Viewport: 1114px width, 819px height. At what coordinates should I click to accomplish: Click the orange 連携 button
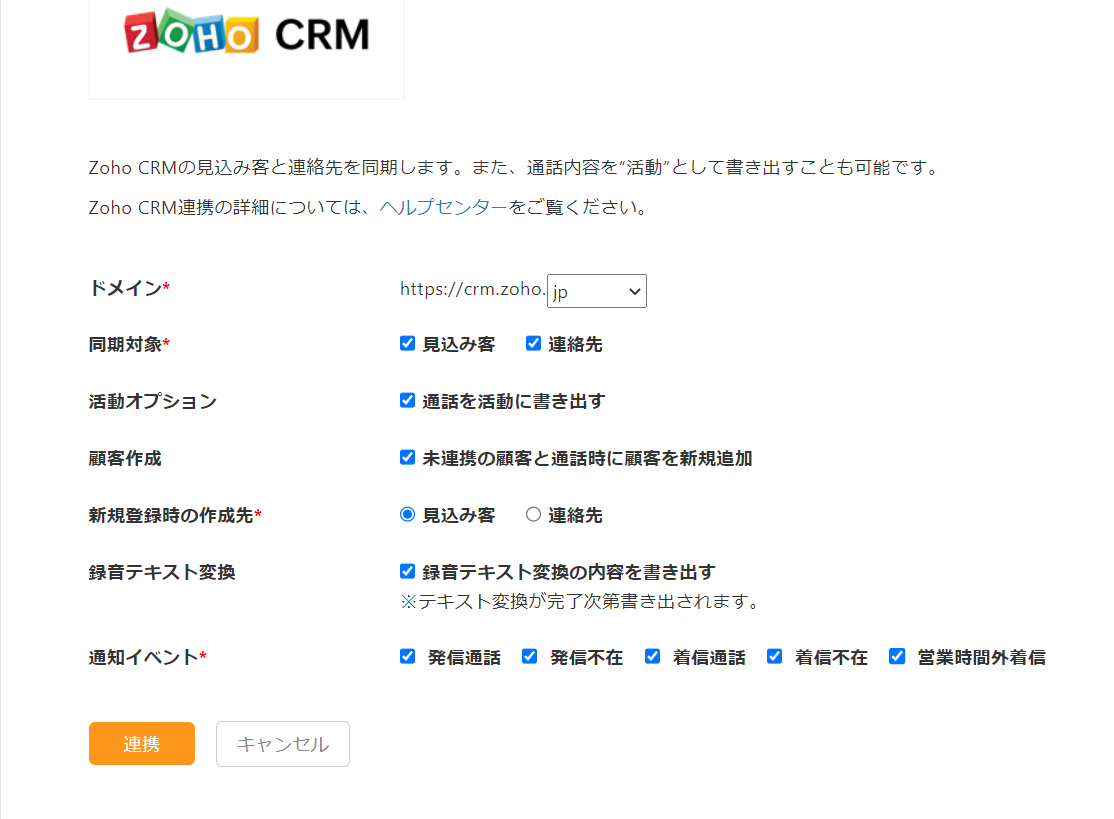tap(142, 744)
